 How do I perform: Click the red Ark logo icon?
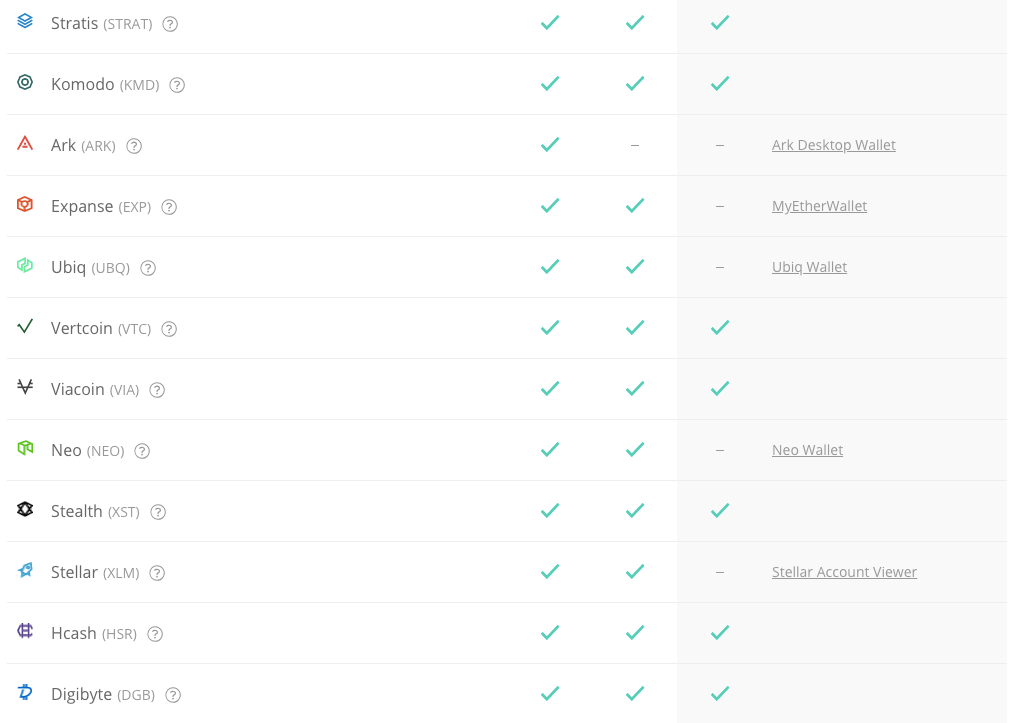click(25, 144)
